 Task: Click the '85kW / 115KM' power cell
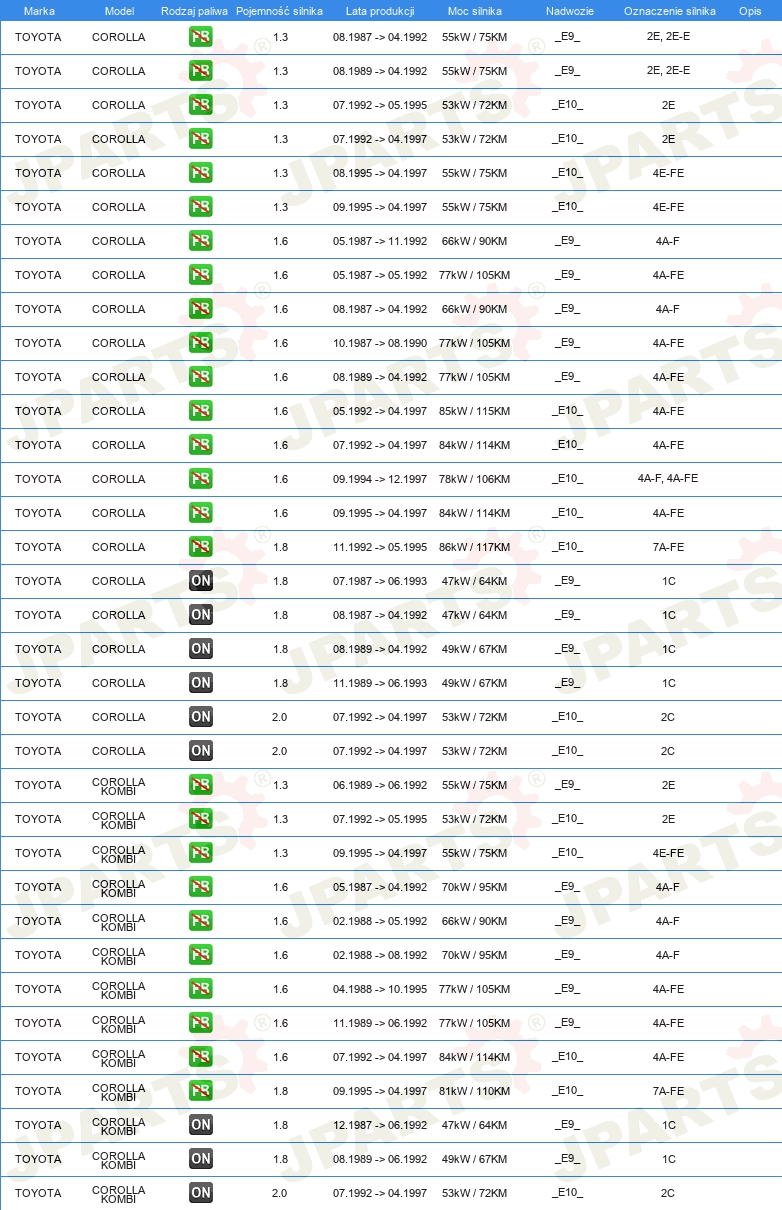click(475, 411)
